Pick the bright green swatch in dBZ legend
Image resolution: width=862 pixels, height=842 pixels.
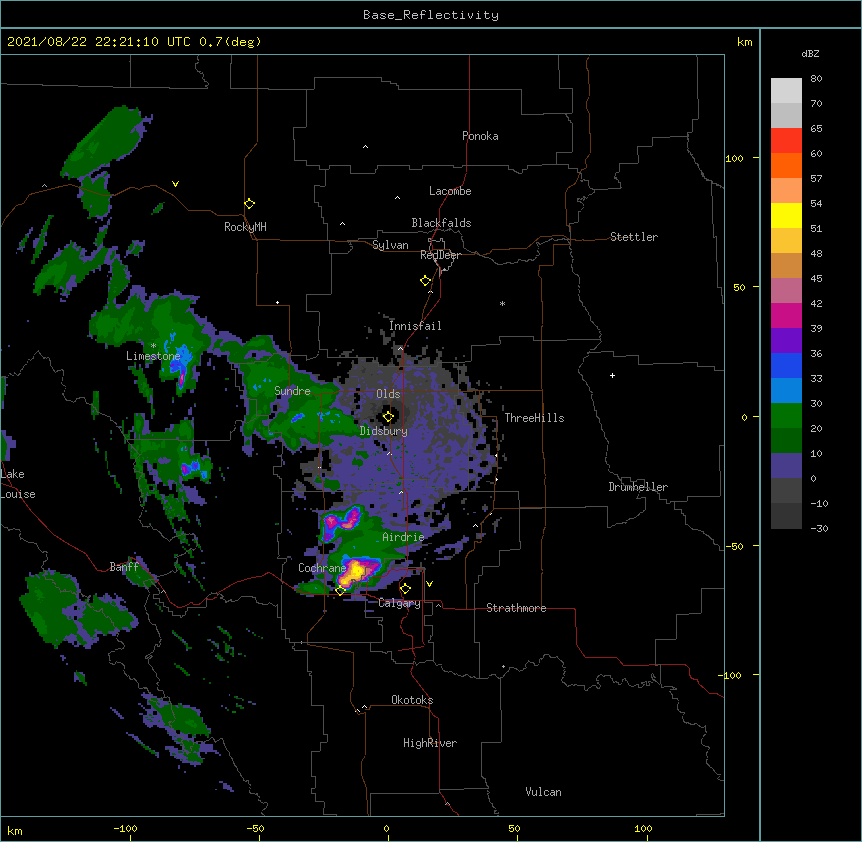(786, 416)
